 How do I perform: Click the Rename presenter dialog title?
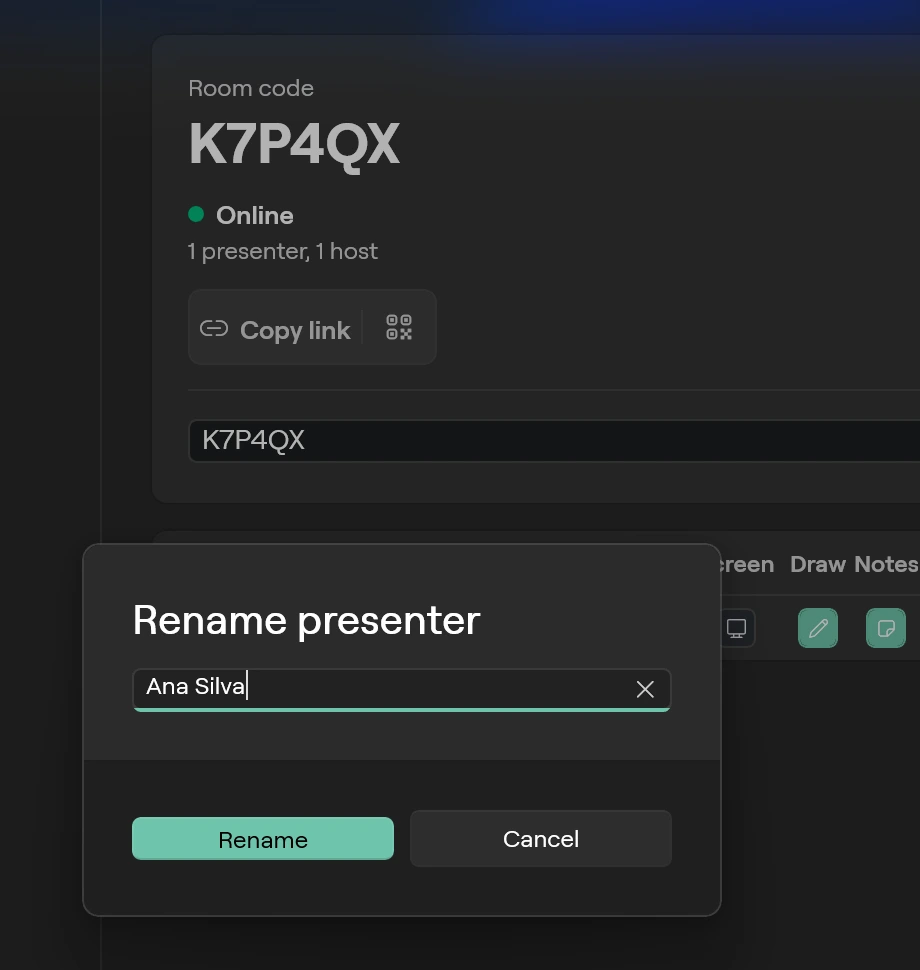pyautogui.click(x=307, y=620)
